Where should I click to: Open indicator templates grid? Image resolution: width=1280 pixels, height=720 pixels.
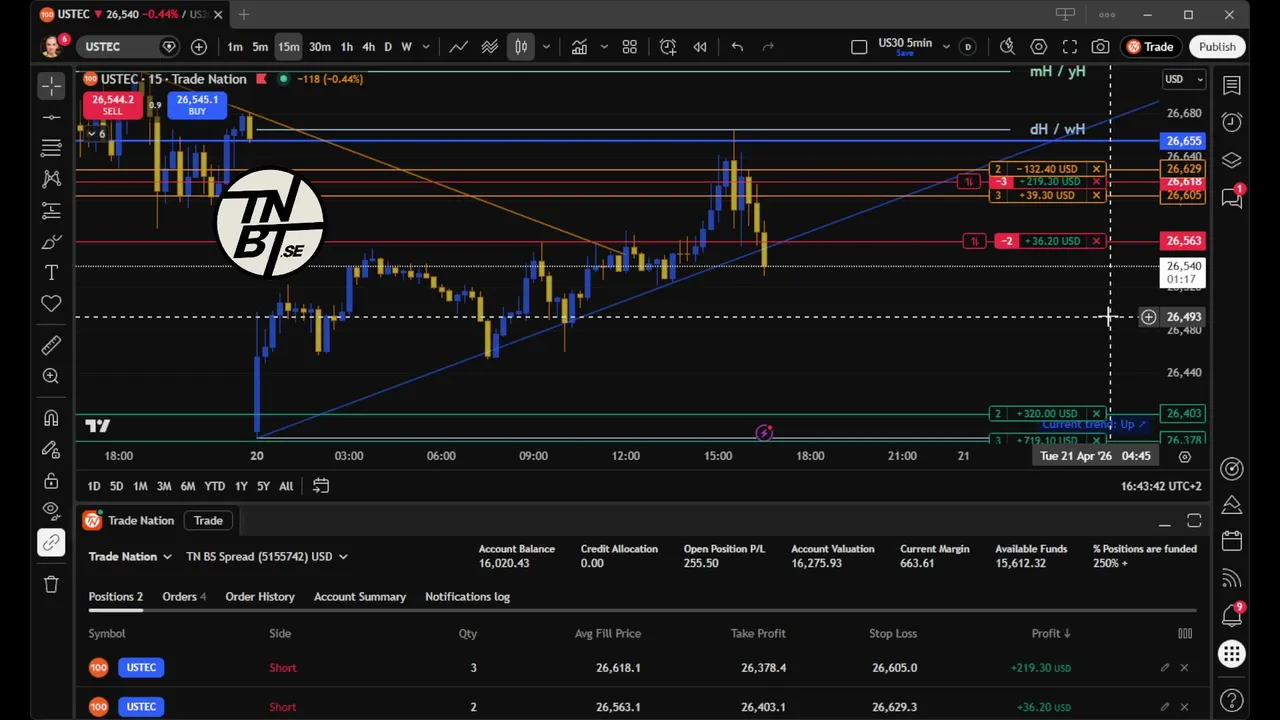click(630, 47)
